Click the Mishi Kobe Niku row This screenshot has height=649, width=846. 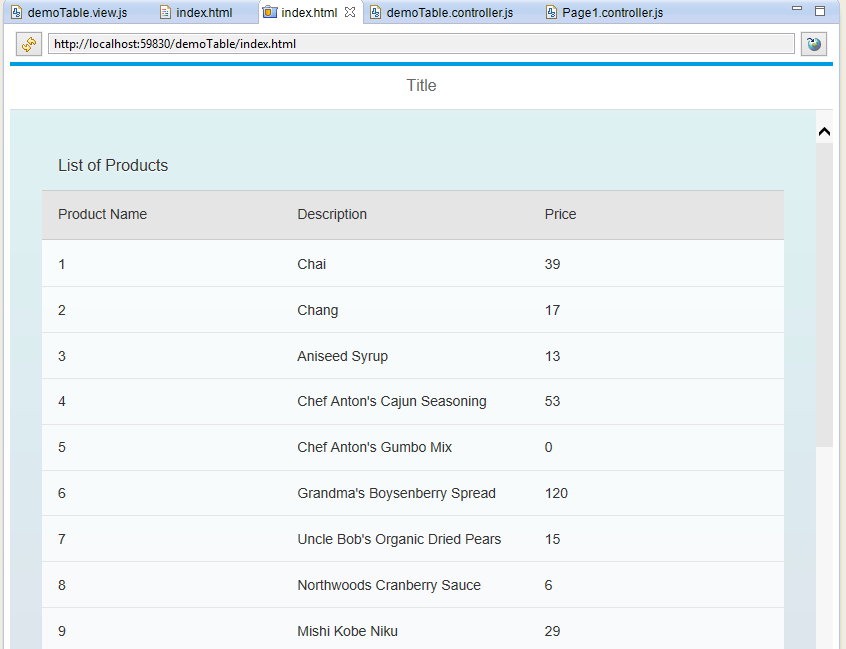tap(347, 631)
